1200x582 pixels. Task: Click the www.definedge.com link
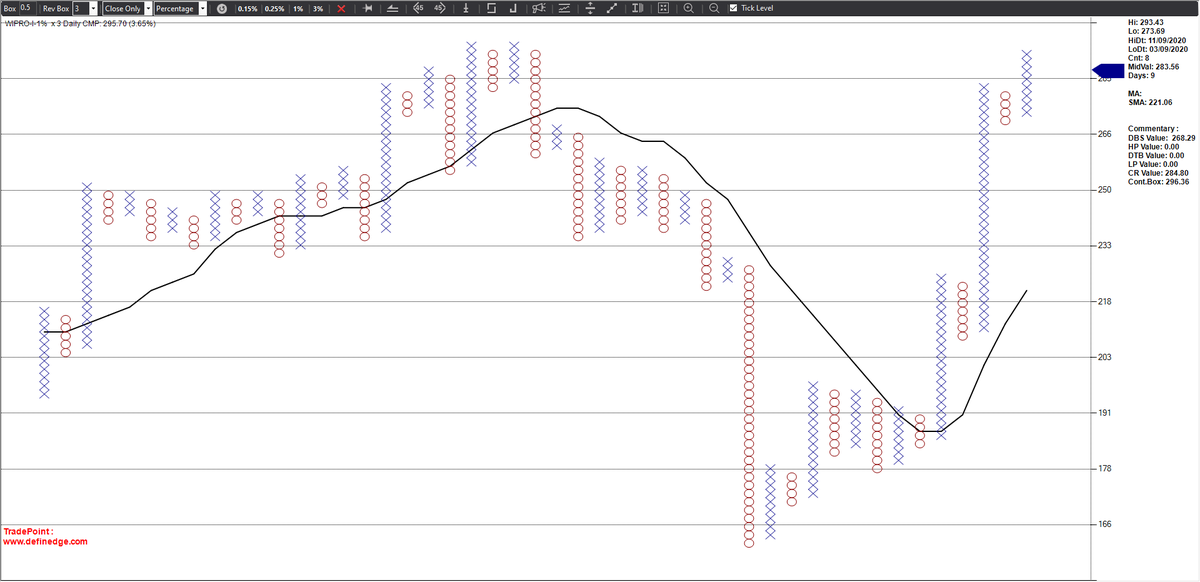tap(46, 541)
